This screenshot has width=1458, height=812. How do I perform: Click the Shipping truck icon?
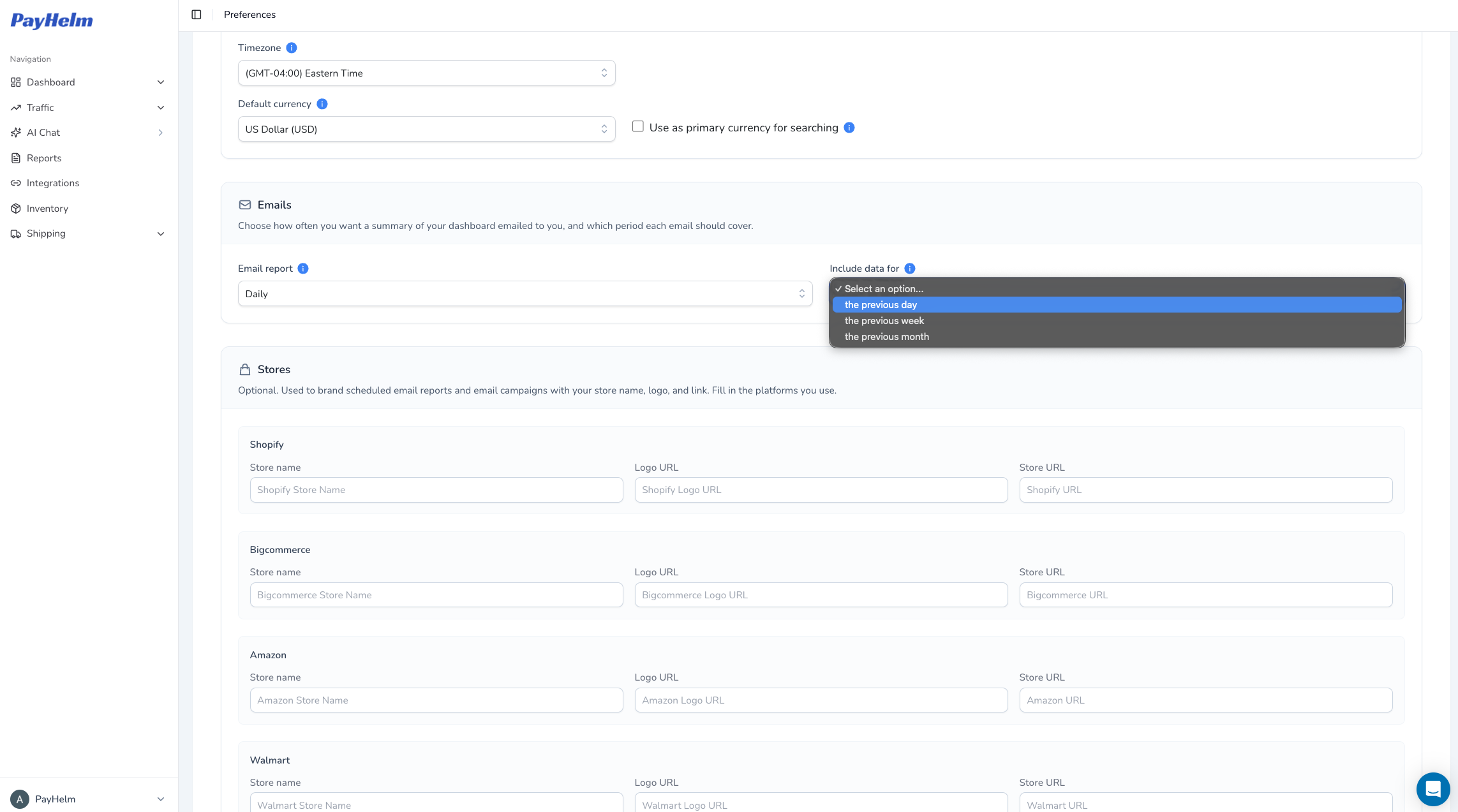(x=16, y=233)
